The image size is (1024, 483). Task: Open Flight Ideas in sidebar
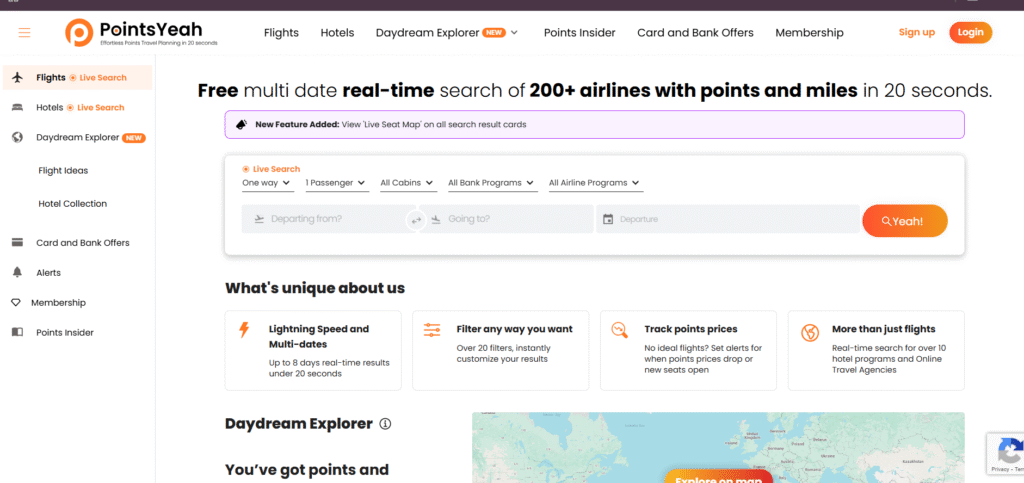(x=63, y=171)
